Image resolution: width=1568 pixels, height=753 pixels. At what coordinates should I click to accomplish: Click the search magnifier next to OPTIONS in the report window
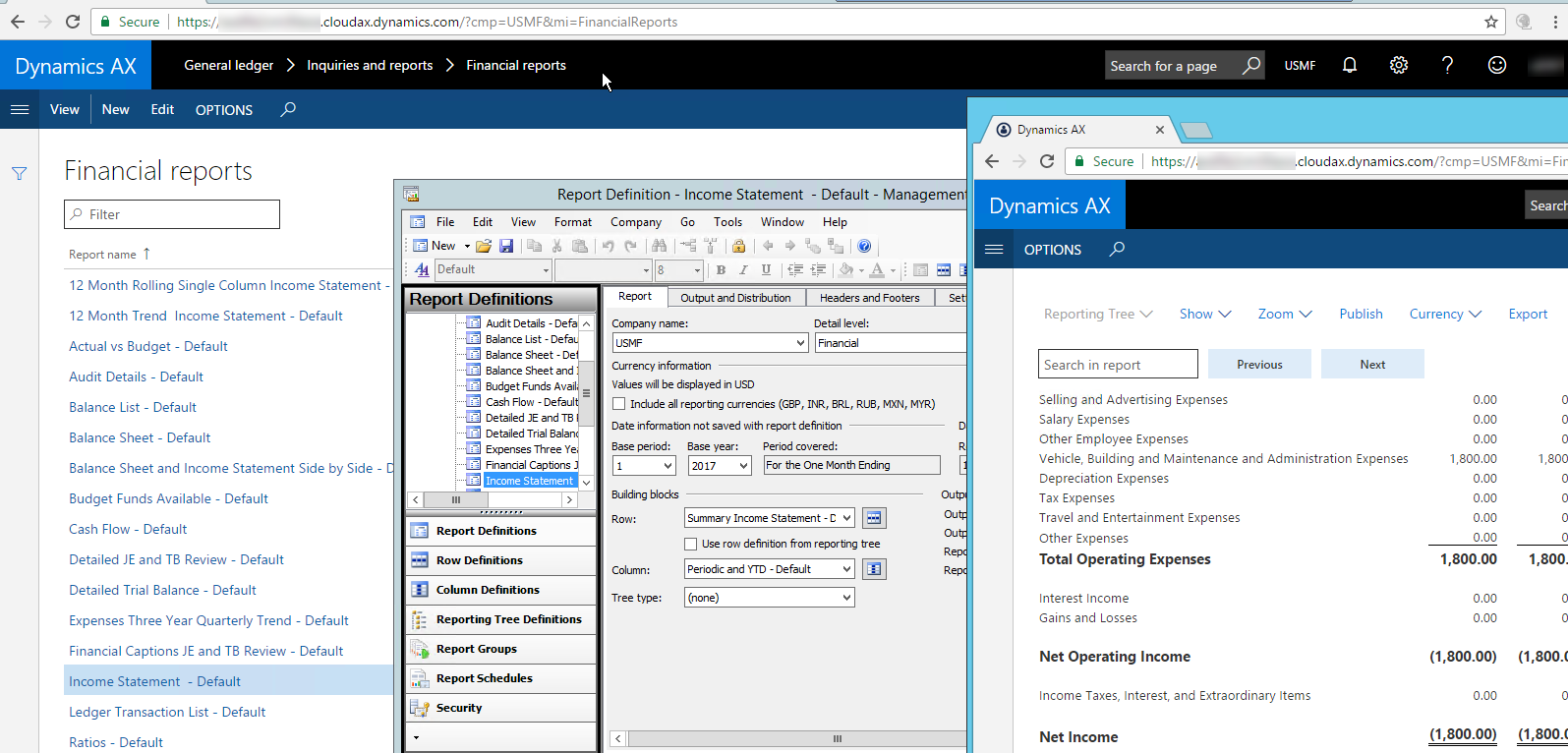point(1117,249)
